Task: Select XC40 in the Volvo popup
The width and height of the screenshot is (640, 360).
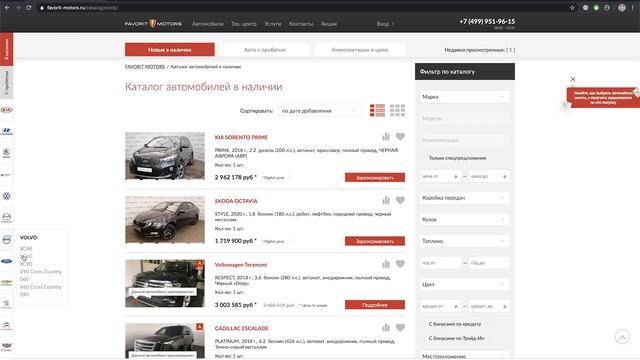Action: click(26, 249)
